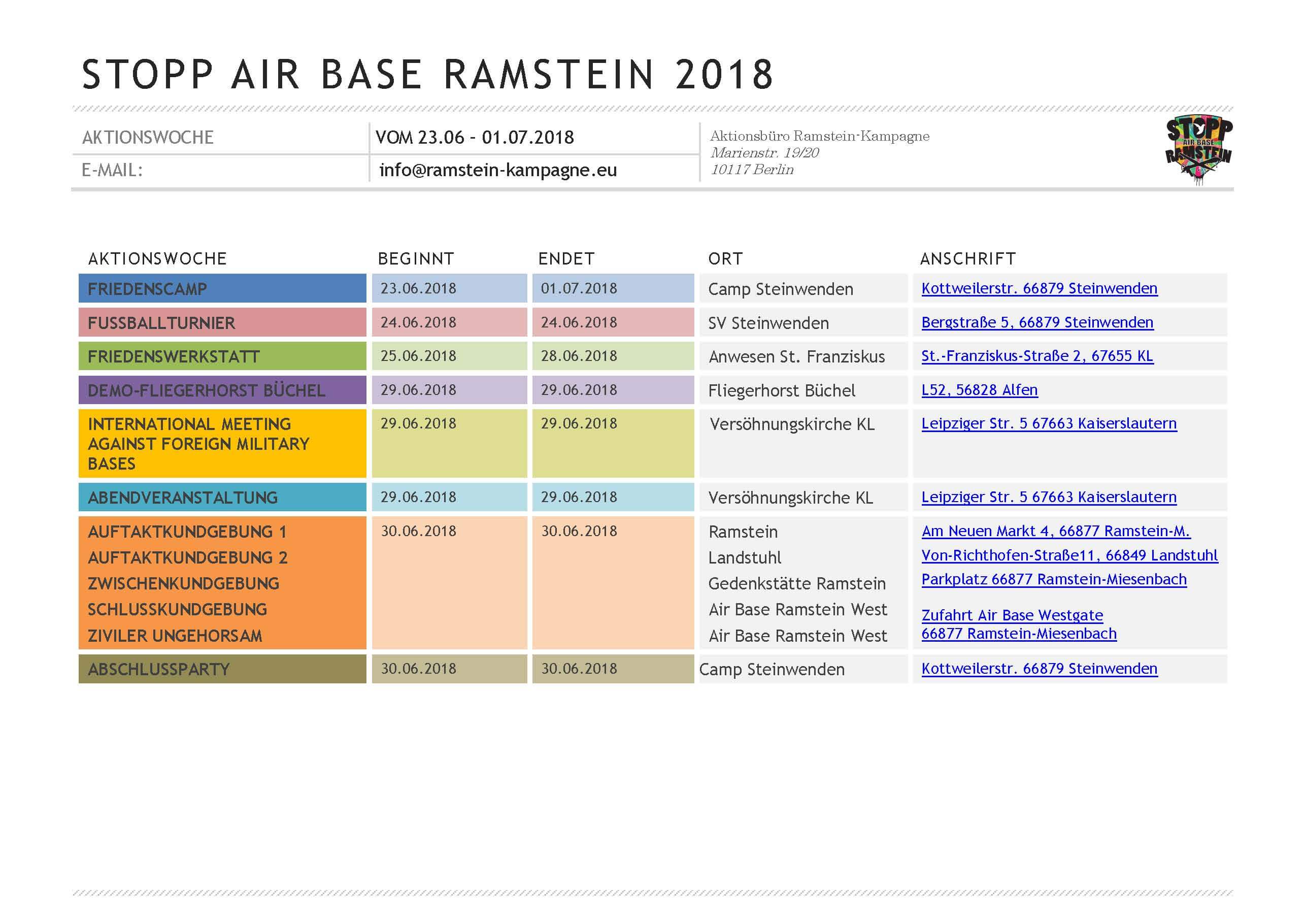Open the Bergstraße 5, 66879 Steinwenden link
This screenshot has width=1306, height=924.
(1037, 322)
